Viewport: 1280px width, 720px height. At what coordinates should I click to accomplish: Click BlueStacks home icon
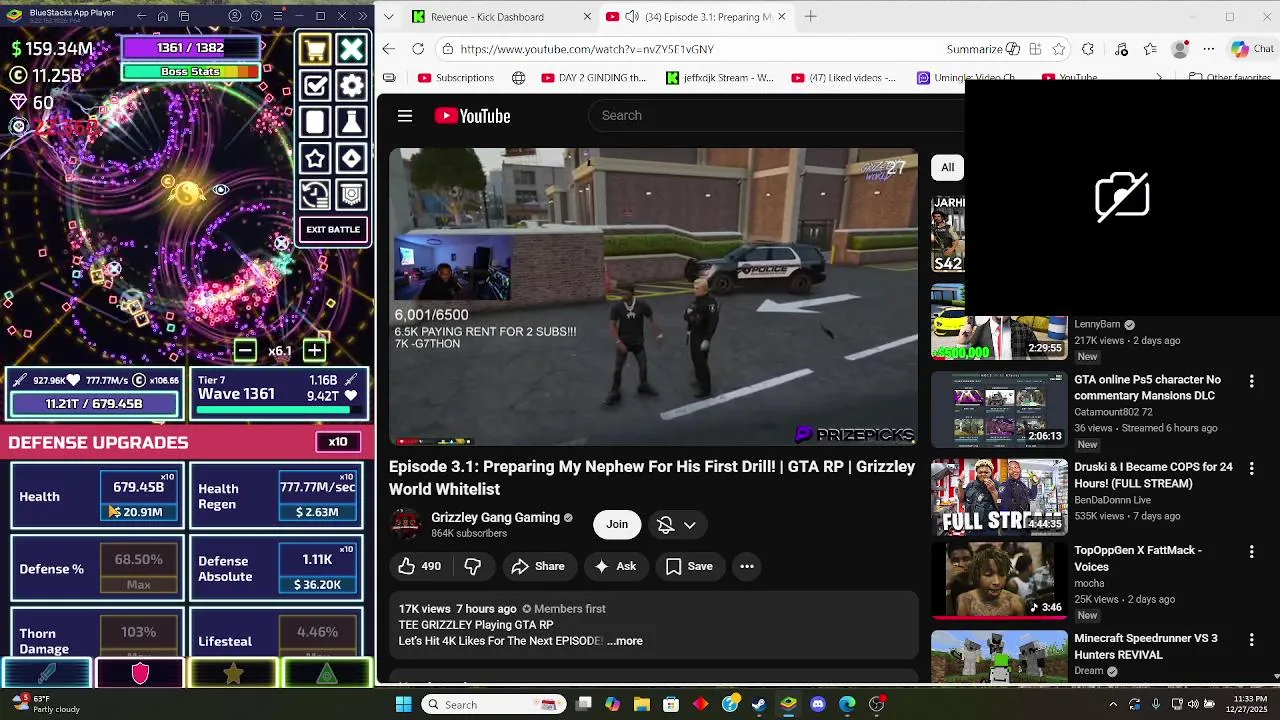pos(162,16)
